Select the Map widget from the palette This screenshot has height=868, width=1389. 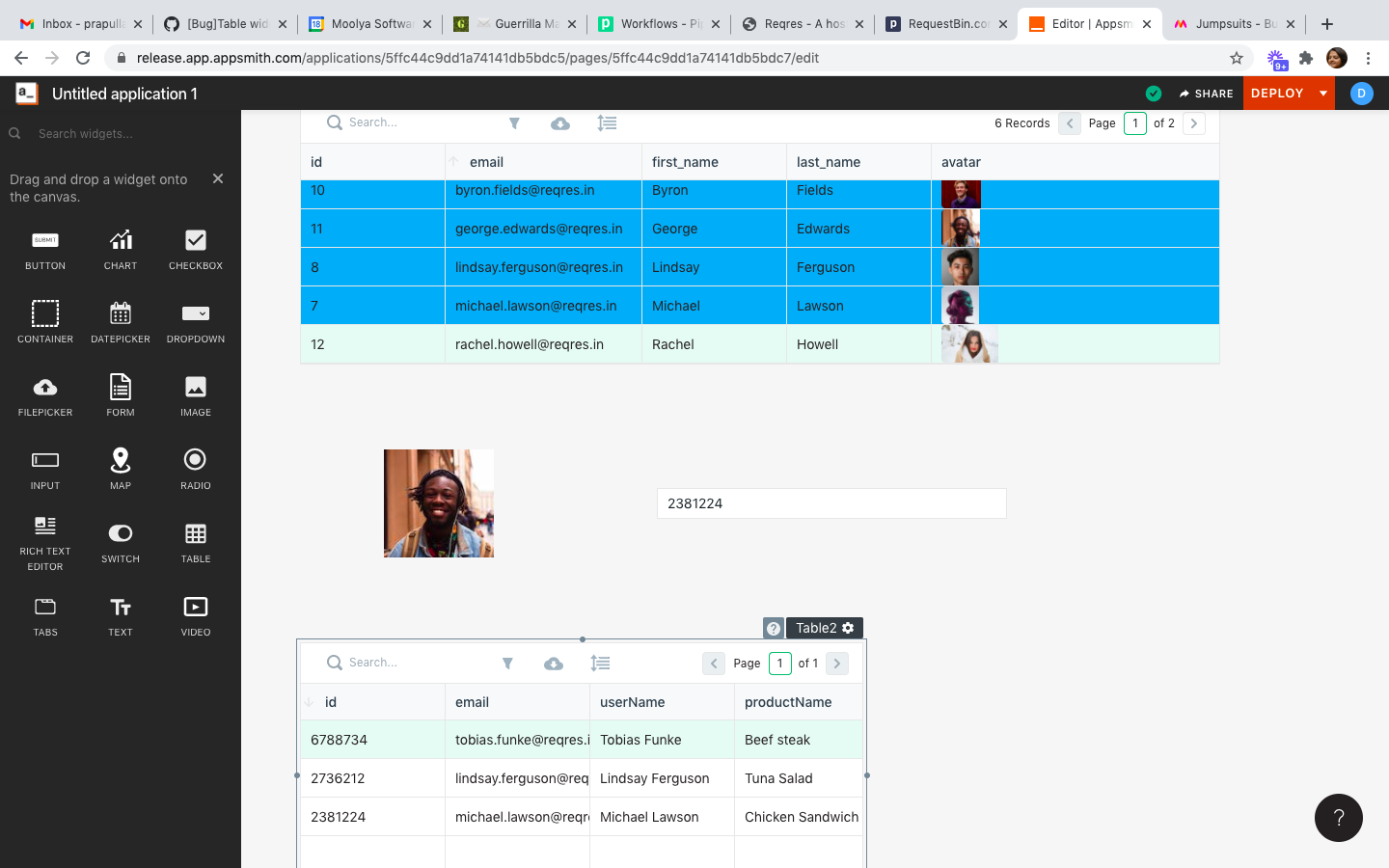pos(120,470)
